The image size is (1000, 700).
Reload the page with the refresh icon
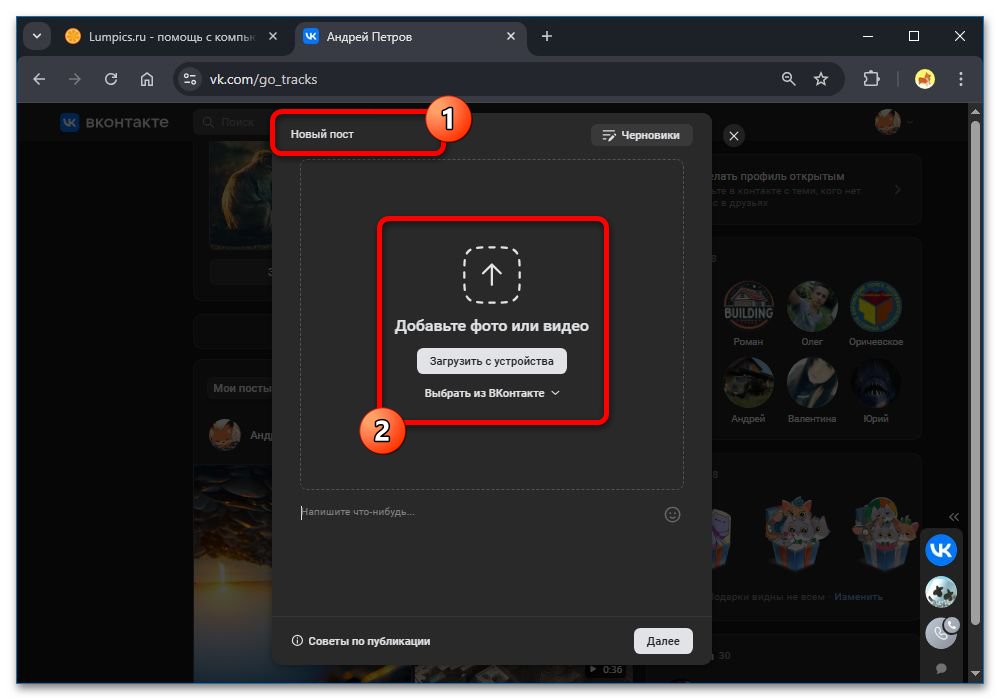tap(111, 79)
